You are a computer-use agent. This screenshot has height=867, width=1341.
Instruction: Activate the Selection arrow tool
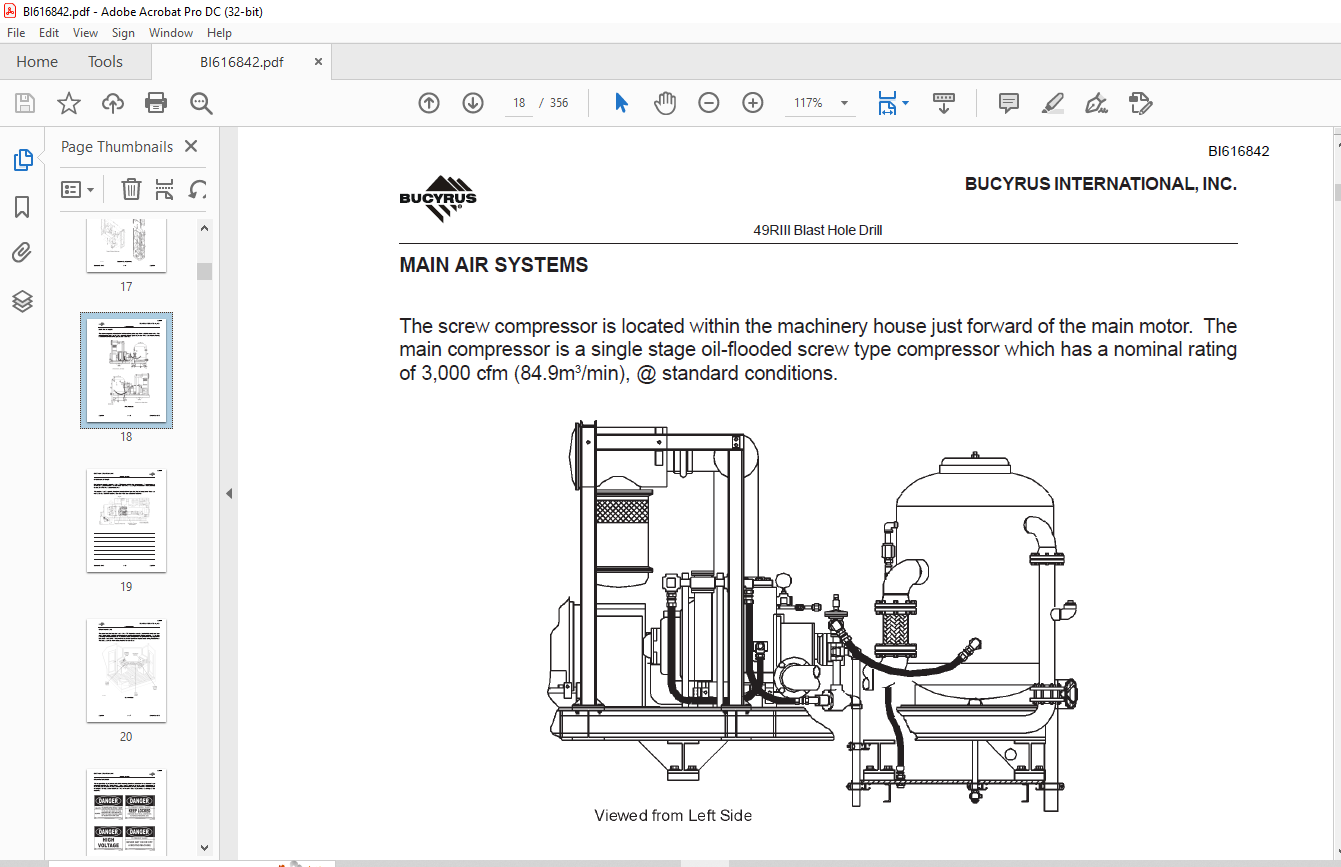[621, 103]
